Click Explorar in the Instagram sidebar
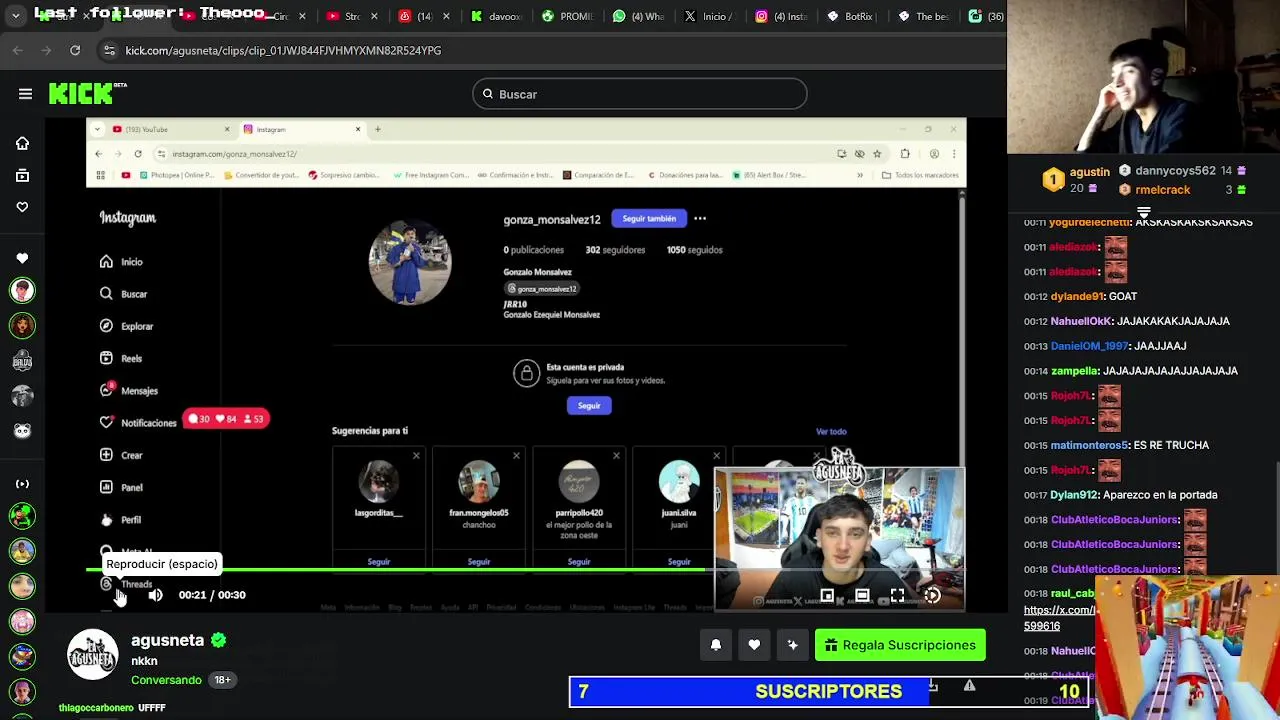Image resolution: width=1280 pixels, height=720 pixels. pyautogui.click(x=126, y=326)
